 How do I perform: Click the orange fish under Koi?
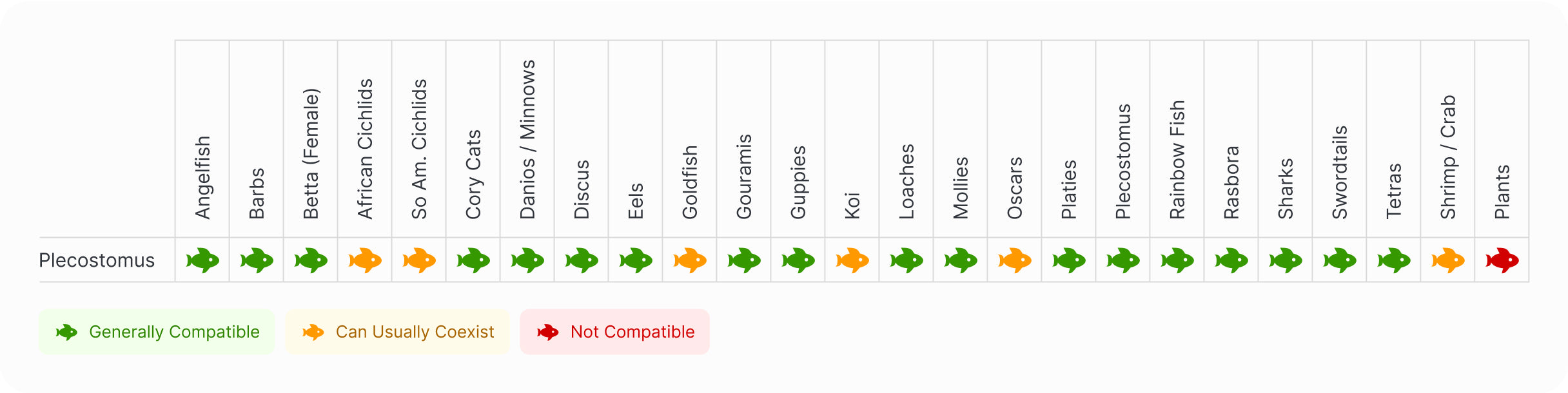pos(852,260)
